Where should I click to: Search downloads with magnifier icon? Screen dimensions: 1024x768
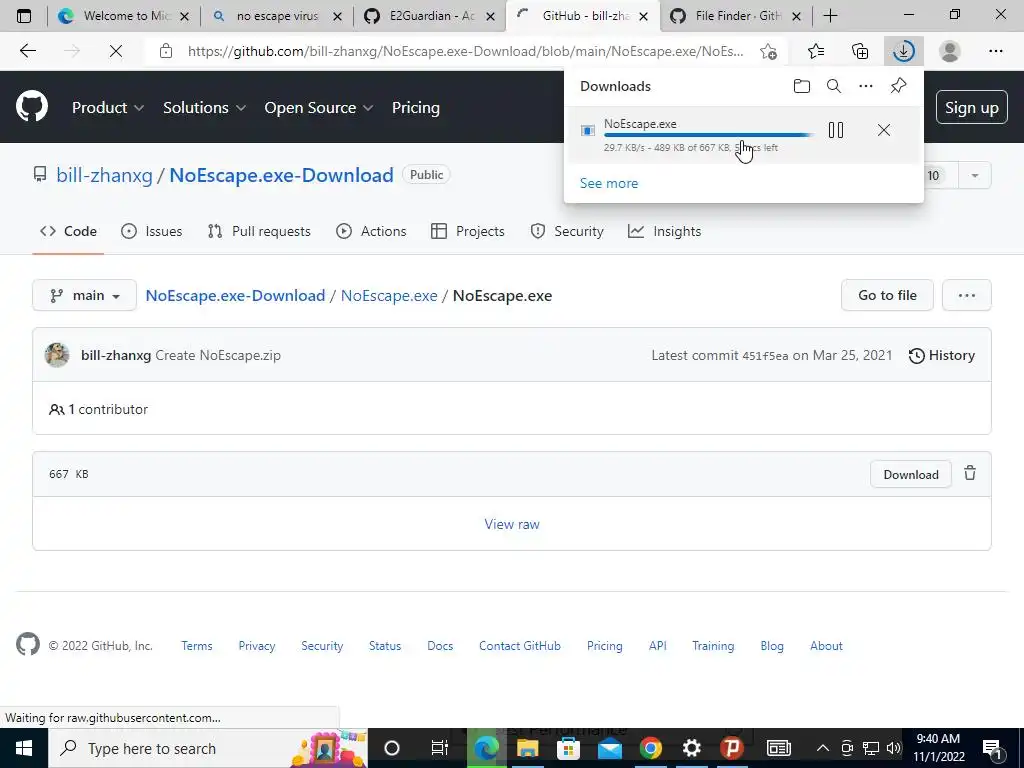click(x=833, y=86)
